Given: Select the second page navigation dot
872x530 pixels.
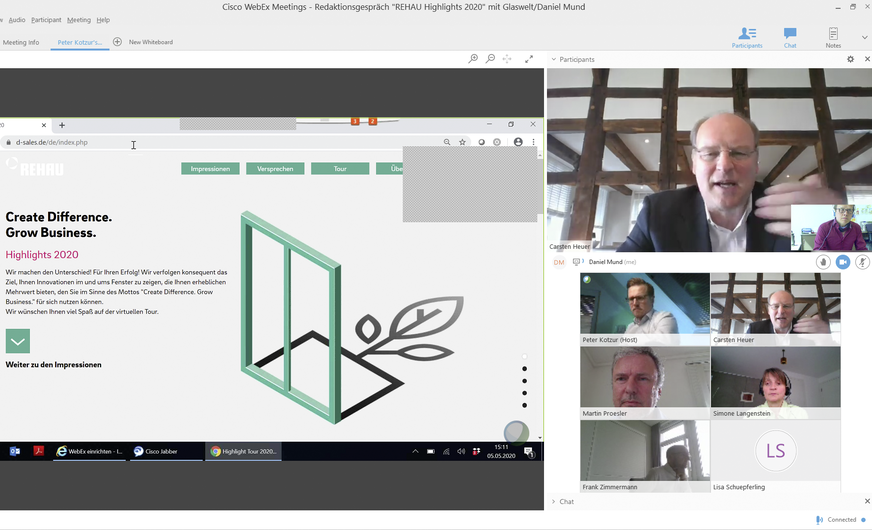Looking at the screenshot, I should point(524,369).
